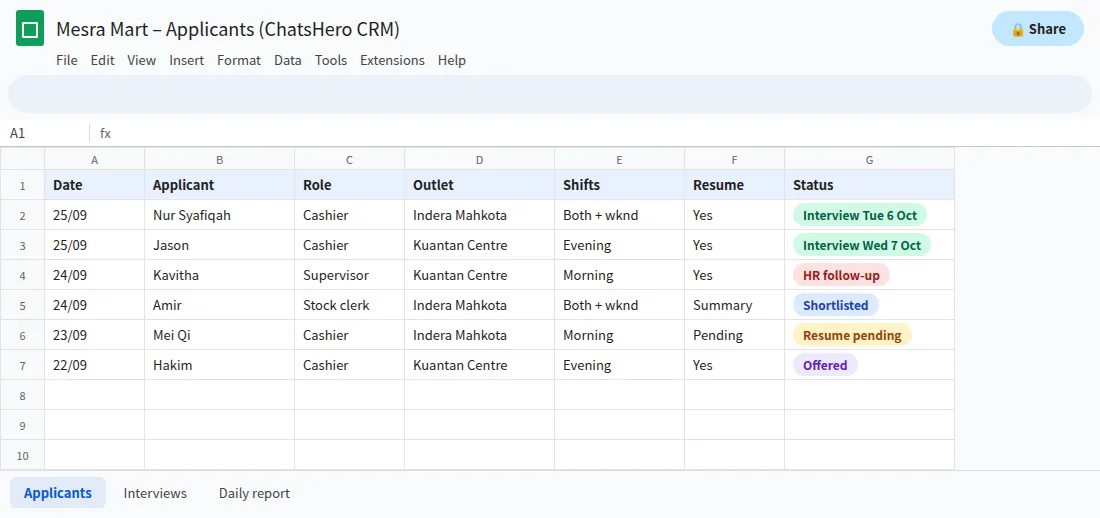1100x518 pixels.
Task: Select Hakim's Evening shift cell
Action: (x=619, y=365)
